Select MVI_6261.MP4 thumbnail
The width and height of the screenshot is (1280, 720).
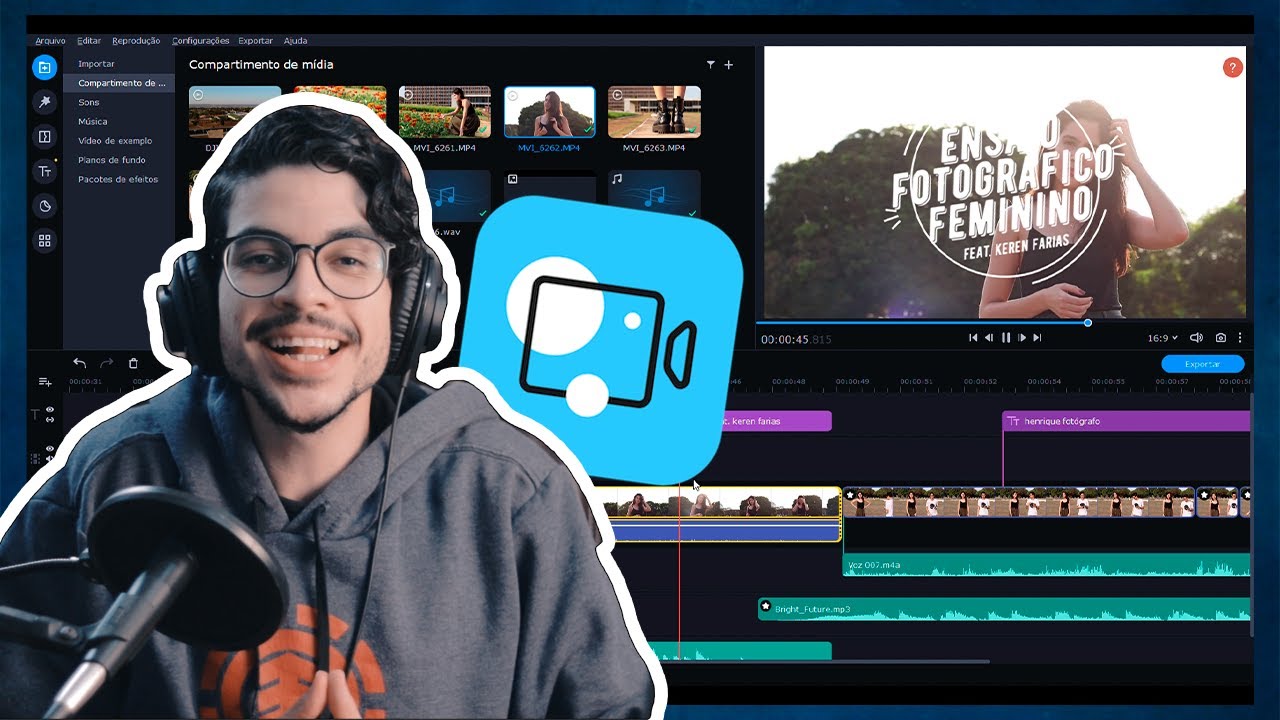pos(445,111)
